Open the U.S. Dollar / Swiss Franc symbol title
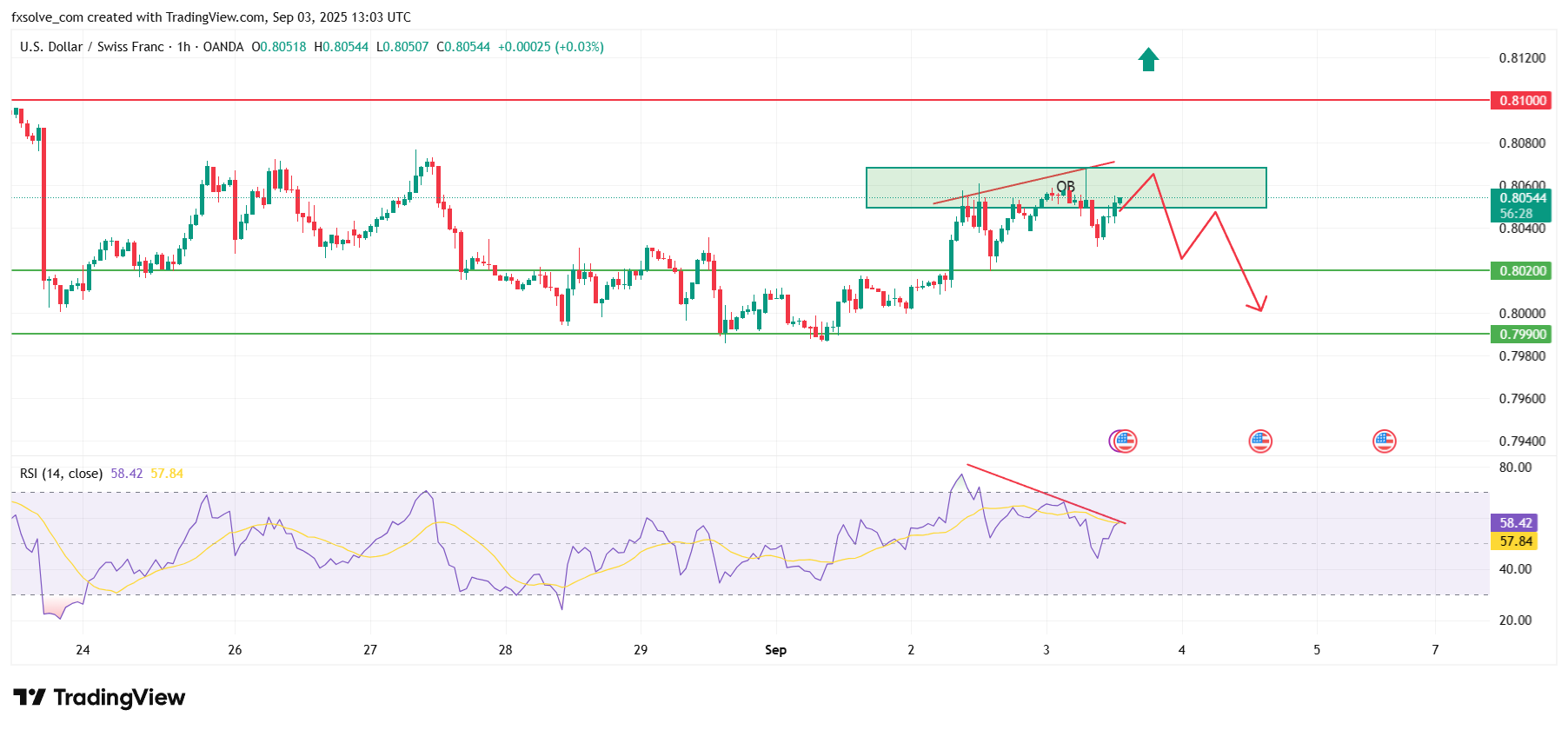Screen dimensions: 1568x730 coord(91,47)
